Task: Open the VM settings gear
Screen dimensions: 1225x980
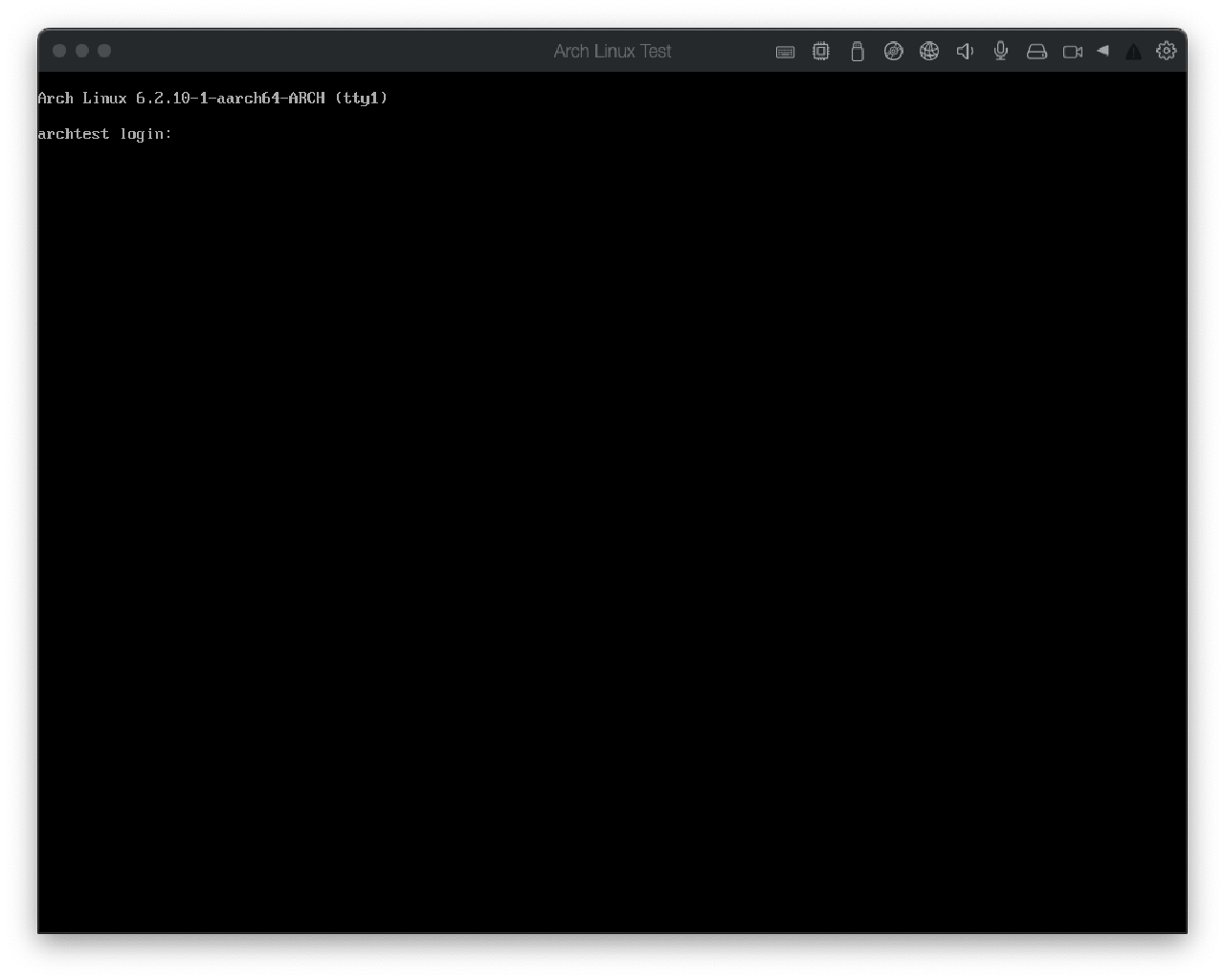Action: pyautogui.click(x=1167, y=52)
